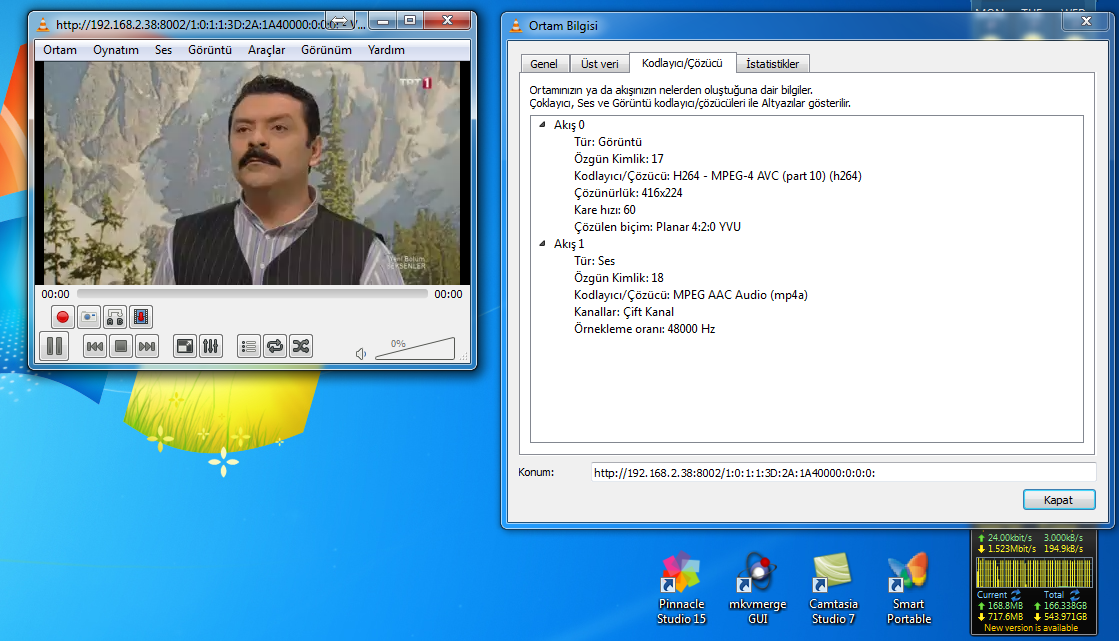Enable loop playback
Image resolution: width=1119 pixels, height=641 pixels.
pos(274,346)
